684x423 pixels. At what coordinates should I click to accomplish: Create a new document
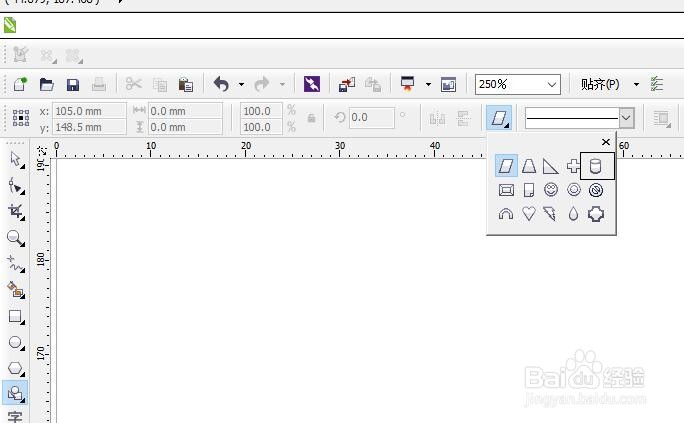coord(20,84)
